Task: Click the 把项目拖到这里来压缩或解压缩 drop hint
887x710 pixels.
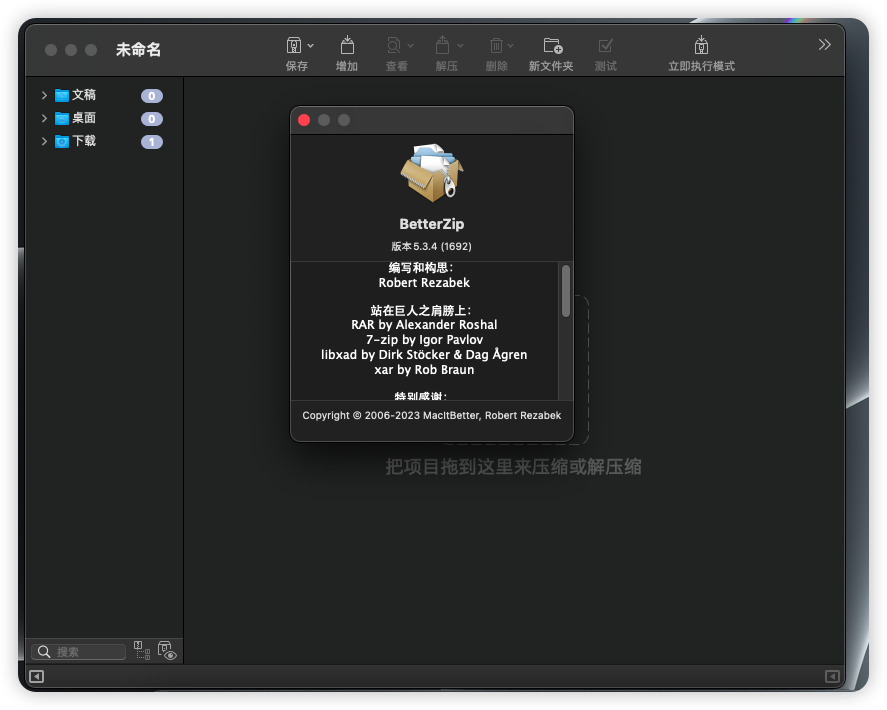Action: tap(514, 467)
